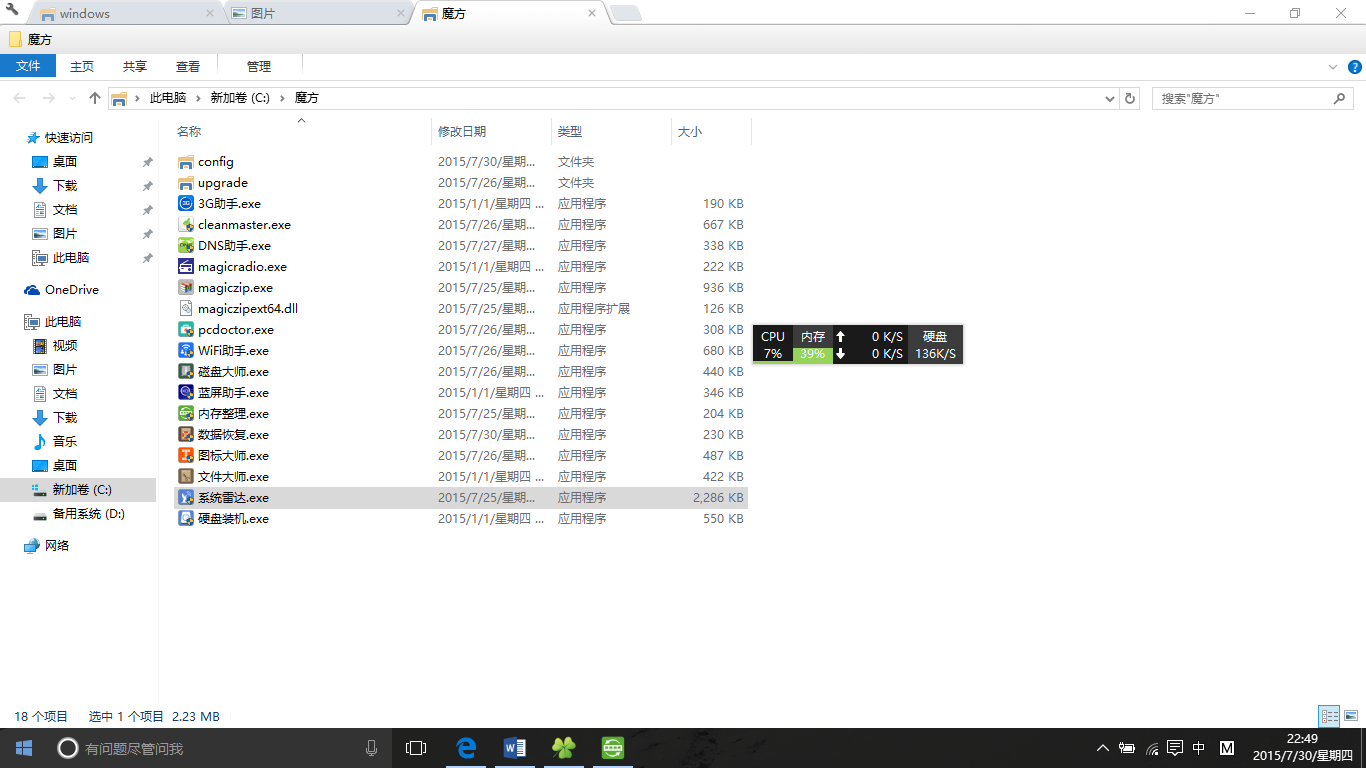Click the taskbar clock showing 22:49
Image resolution: width=1366 pixels, height=768 pixels.
[1302, 747]
